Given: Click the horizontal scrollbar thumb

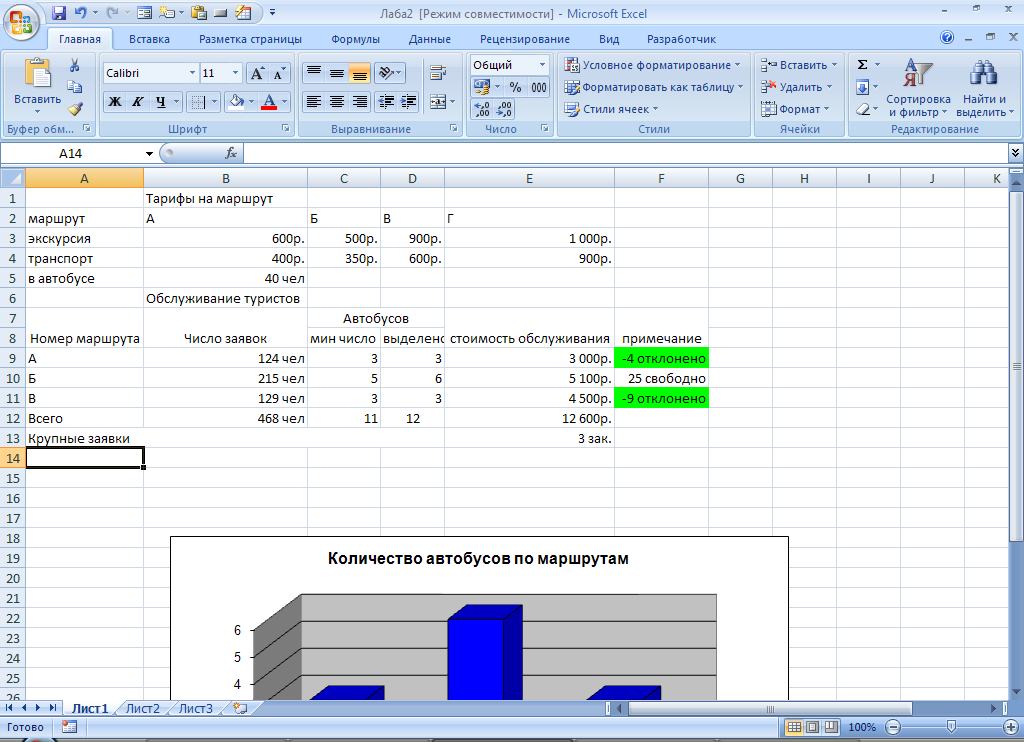Looking at the screenshot, I should tap(770, 708).
